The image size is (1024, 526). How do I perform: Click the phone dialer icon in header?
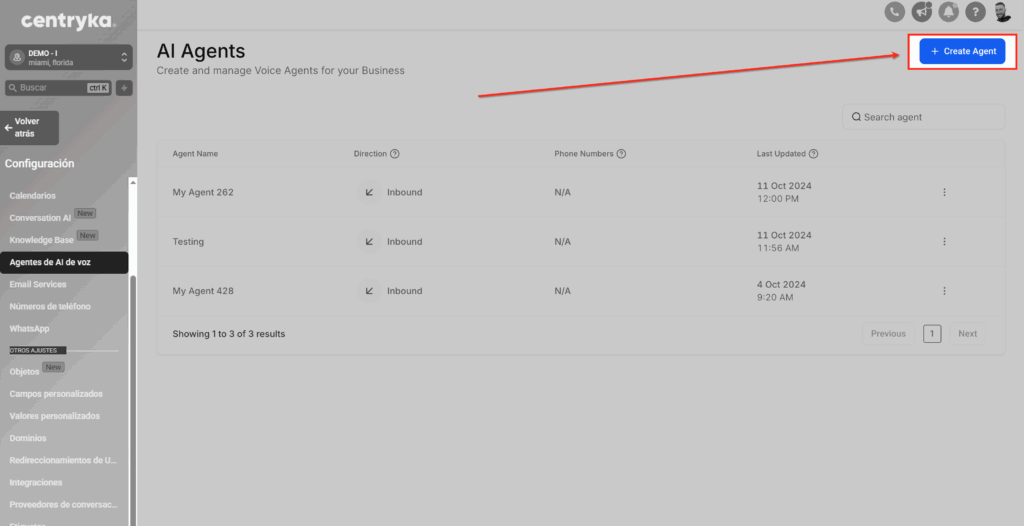coord(895,12)
